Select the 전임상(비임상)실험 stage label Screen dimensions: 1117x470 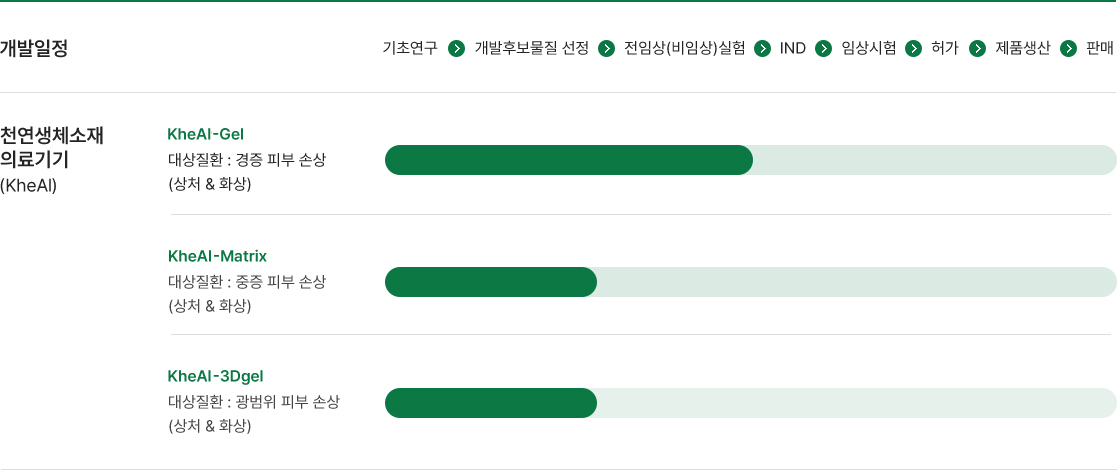(685, 48)
